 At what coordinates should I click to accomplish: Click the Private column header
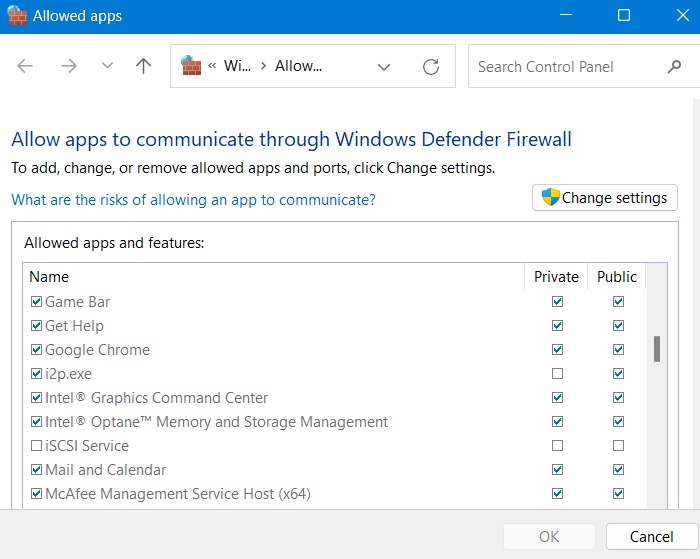(556, 276)
